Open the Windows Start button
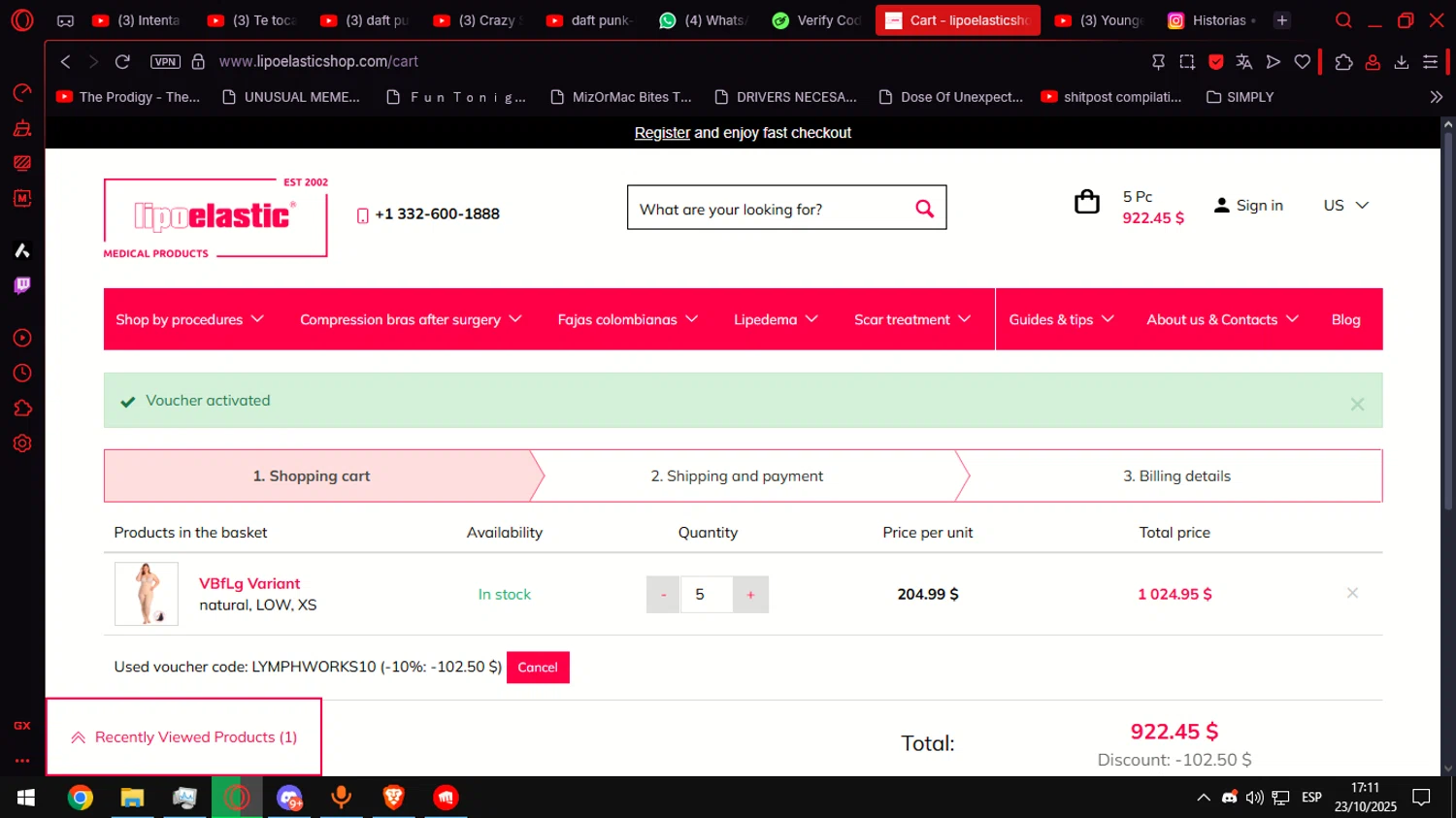1456x818 pixels. (x=26, y=798)
